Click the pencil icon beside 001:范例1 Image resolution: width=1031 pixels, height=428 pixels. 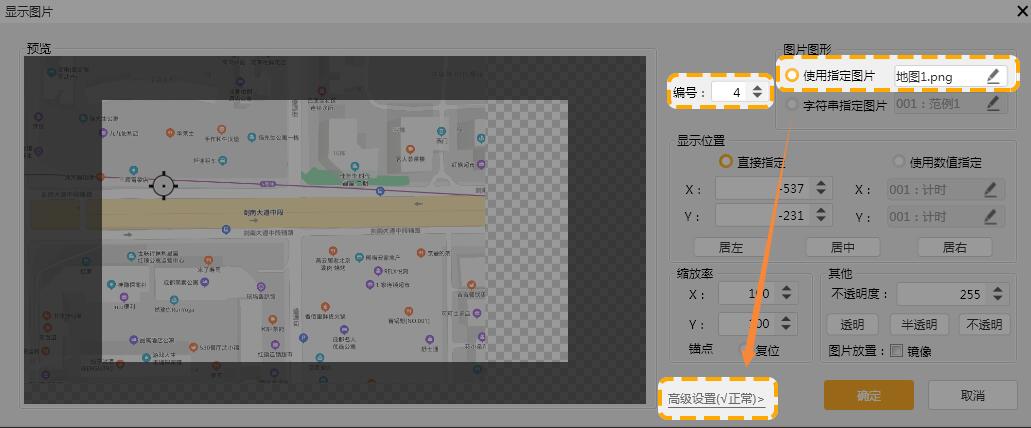(x=992, y=103)
